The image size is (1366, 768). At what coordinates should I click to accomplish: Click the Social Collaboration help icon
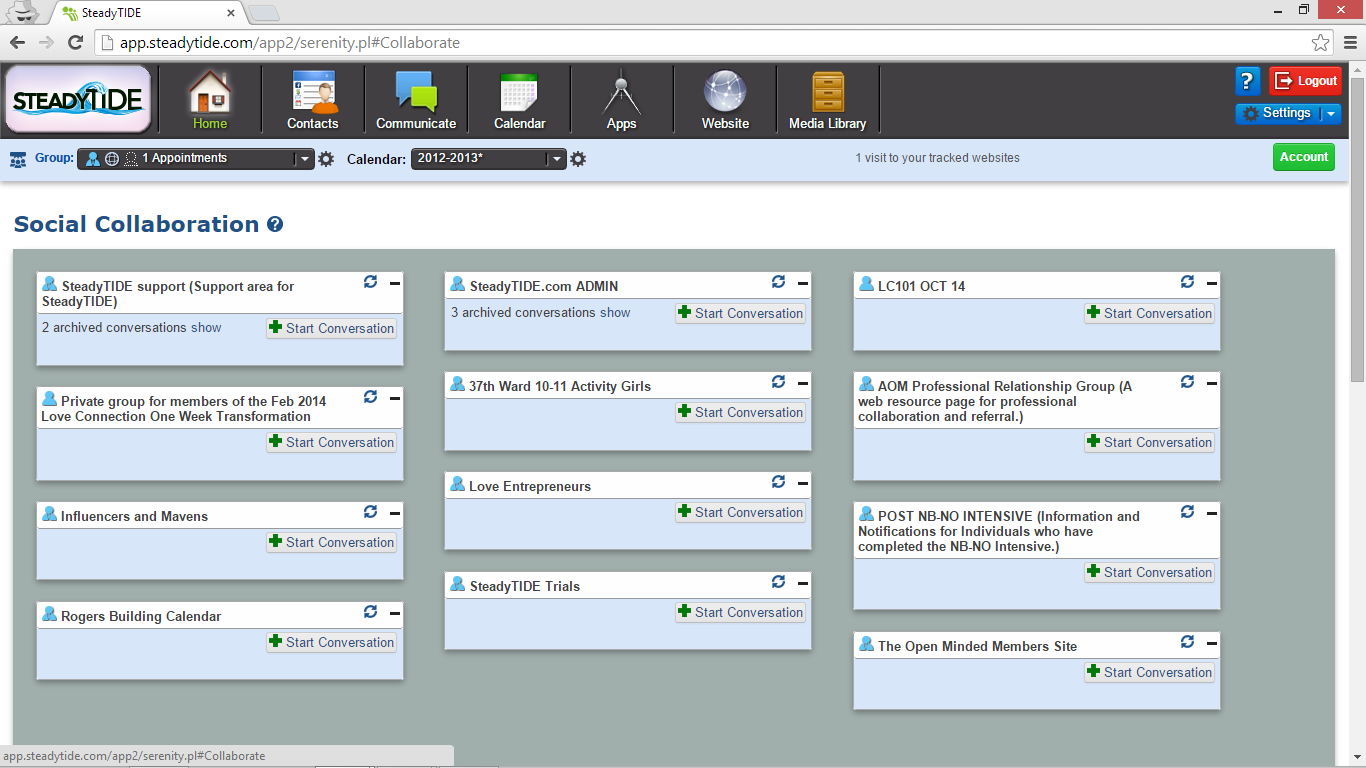click(275, 225)
